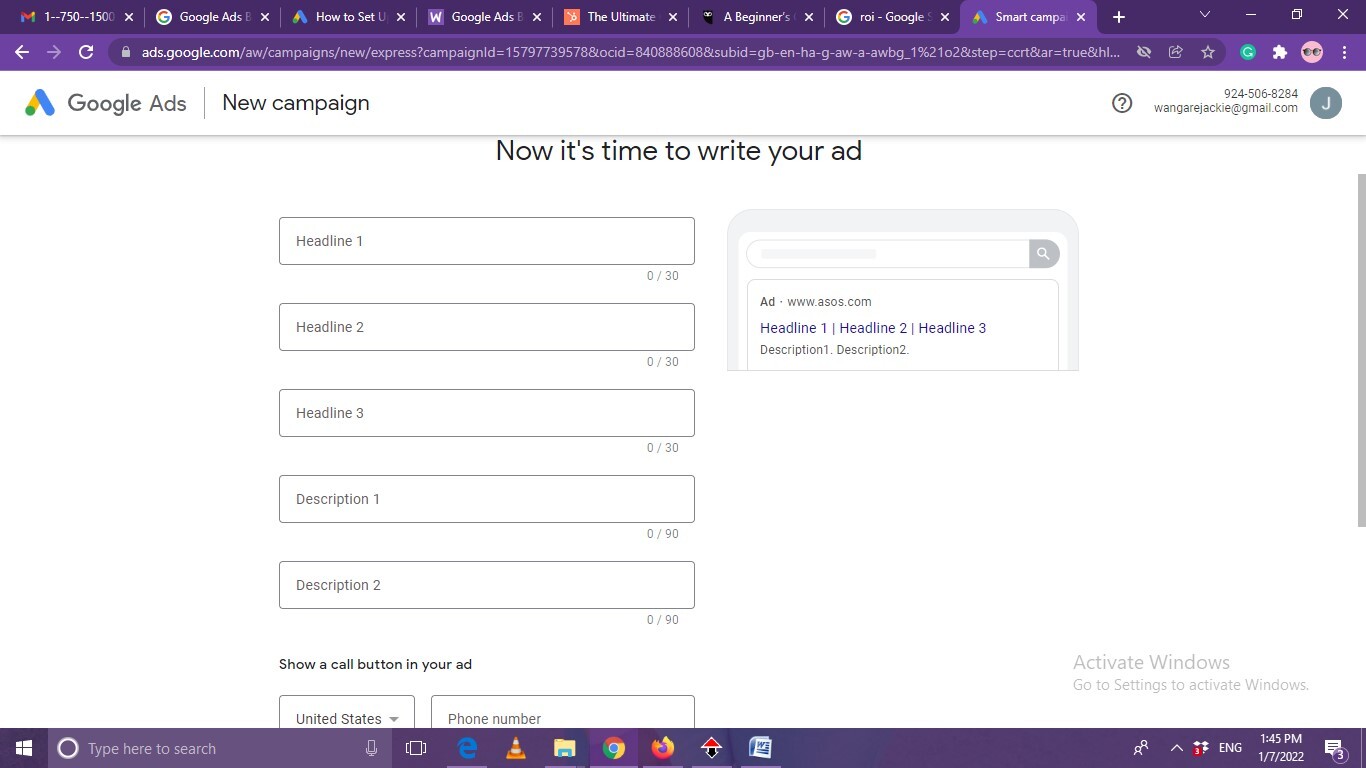Focus the Description 2 text field
1366x768 pixels.
click(x=486, y=585)
